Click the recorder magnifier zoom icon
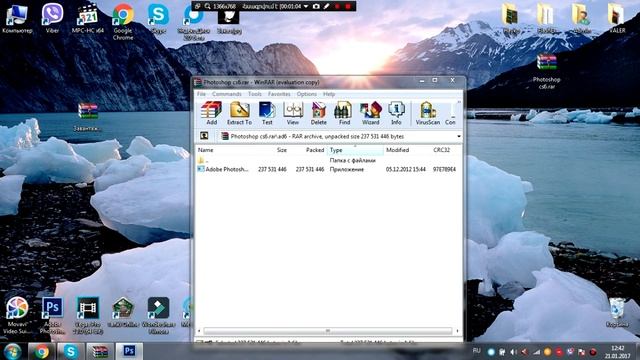640x360 pixels. tap(208, 6)
